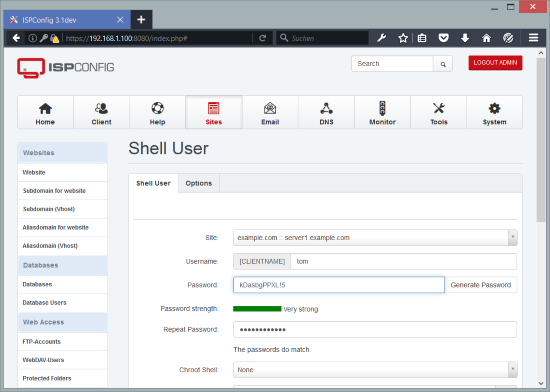The width and height of the screenshot is (550, 392).
Task: Reload the page
Action: coord(262,38)
